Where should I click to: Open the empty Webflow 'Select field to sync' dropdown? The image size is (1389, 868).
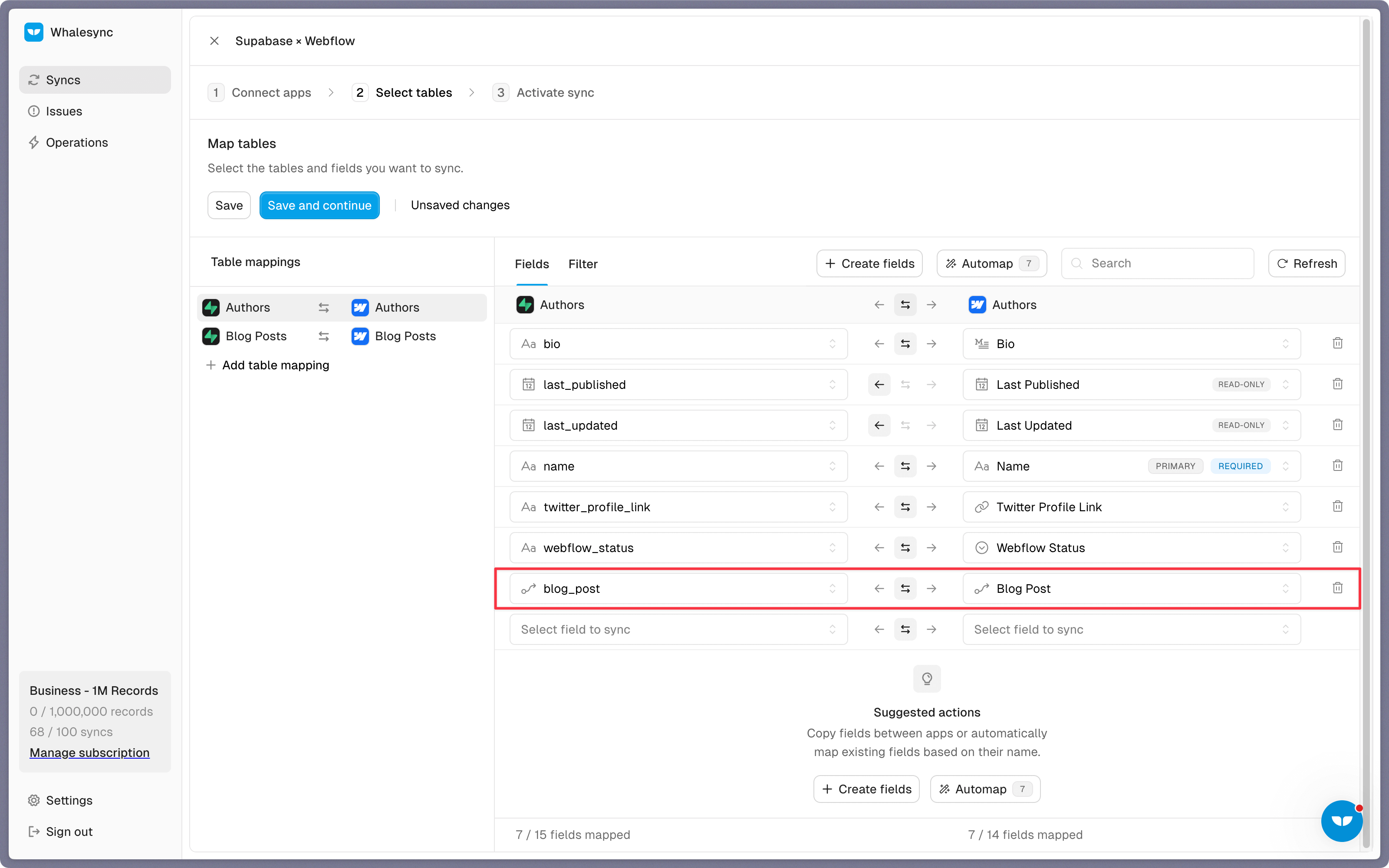1131,629
